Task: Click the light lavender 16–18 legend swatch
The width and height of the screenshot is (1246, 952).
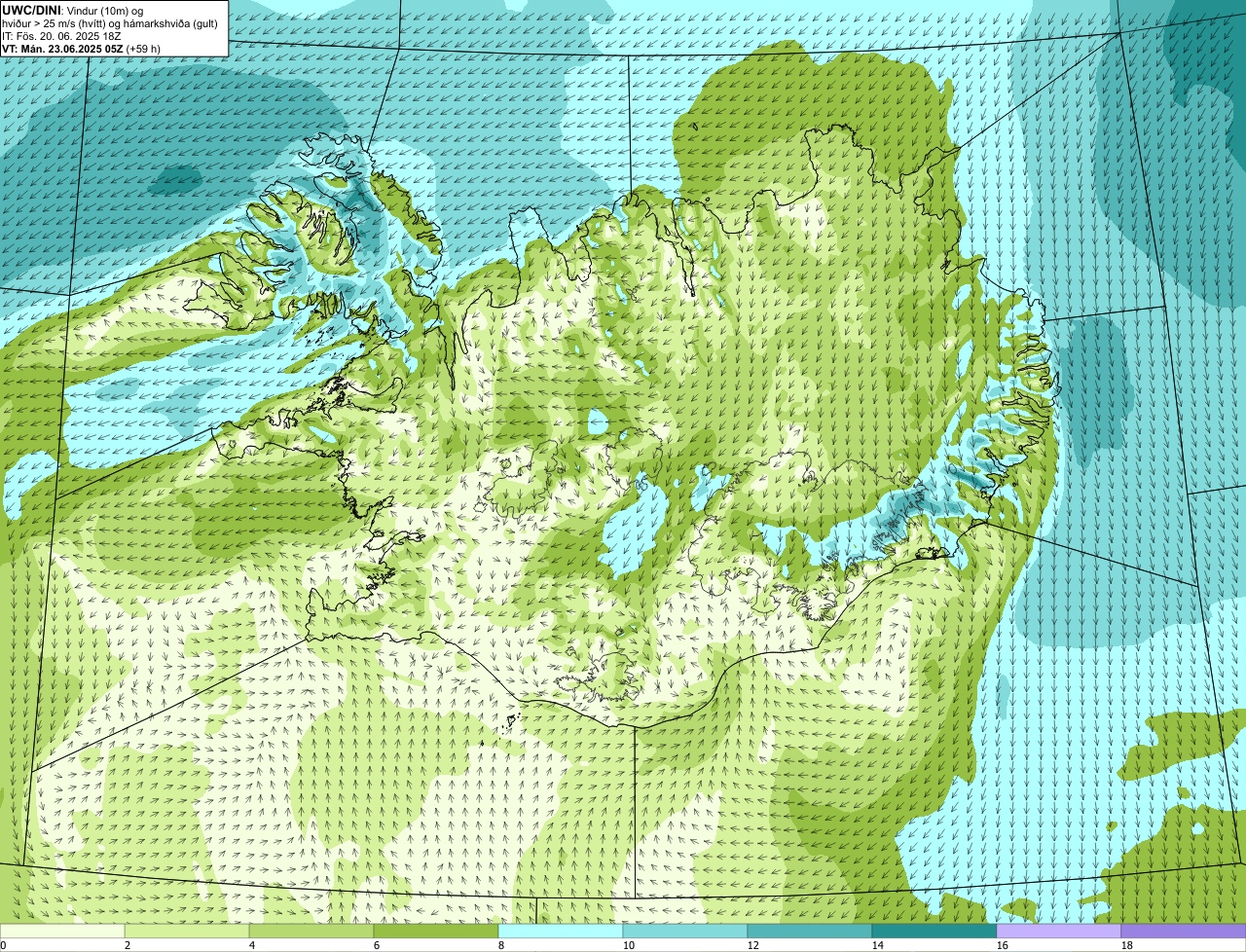Action: pyautogui.click(x=1059, y=931)
